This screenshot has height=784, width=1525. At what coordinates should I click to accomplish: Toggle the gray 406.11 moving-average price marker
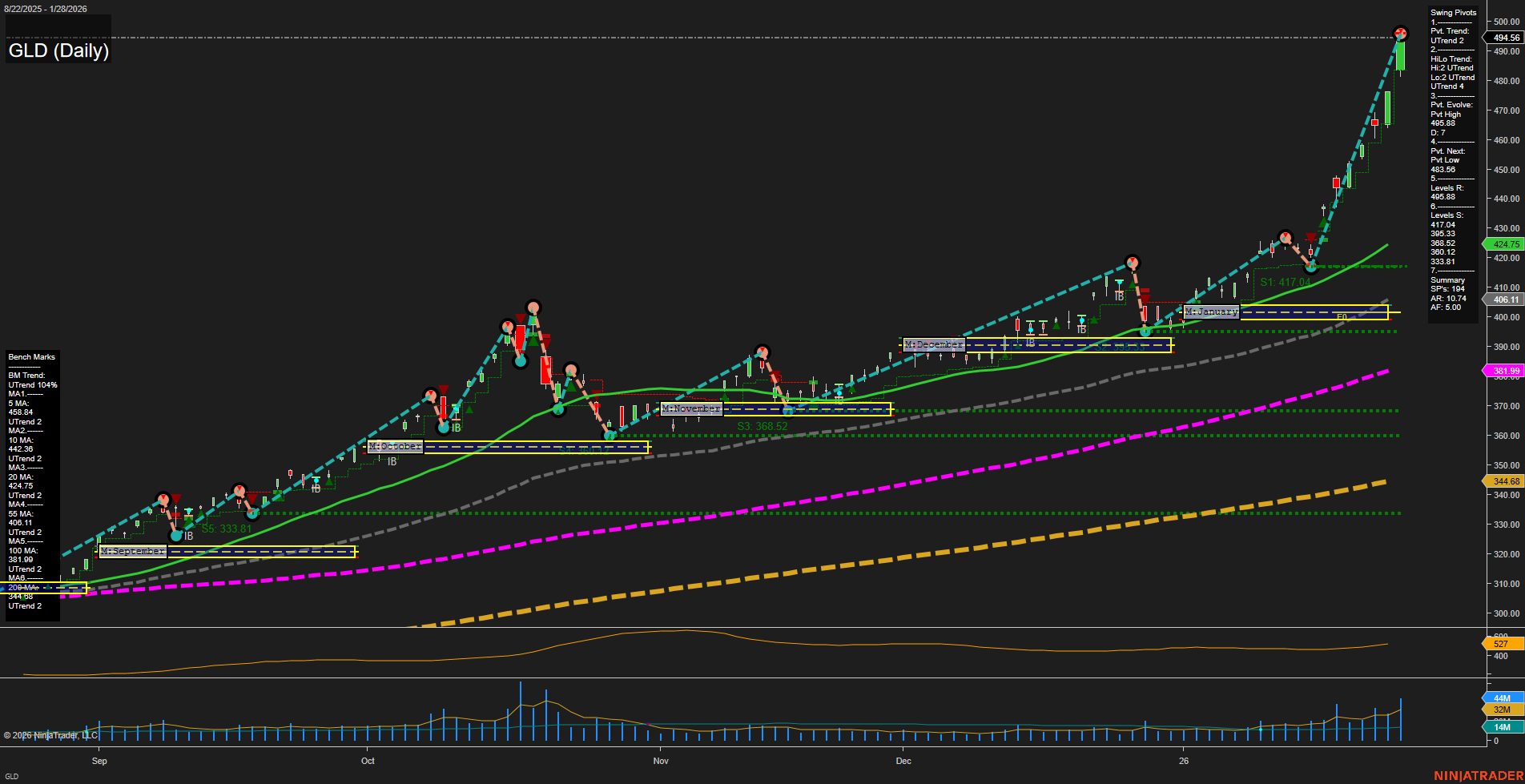(1504, 300)
